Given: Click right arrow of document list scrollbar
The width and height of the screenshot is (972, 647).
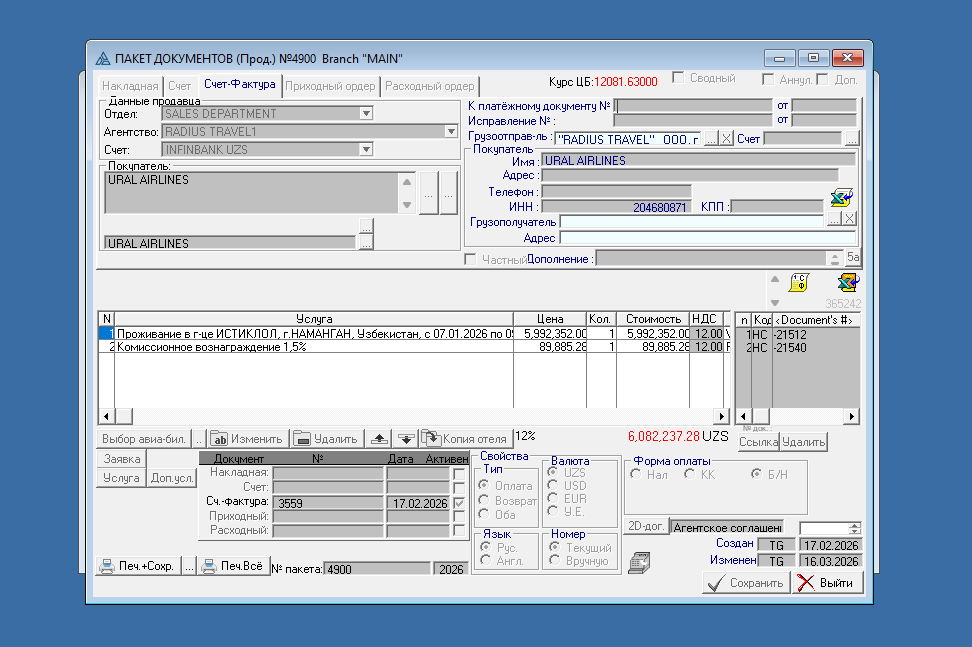Looking at the screenshot, I should (x=852, y=416).
